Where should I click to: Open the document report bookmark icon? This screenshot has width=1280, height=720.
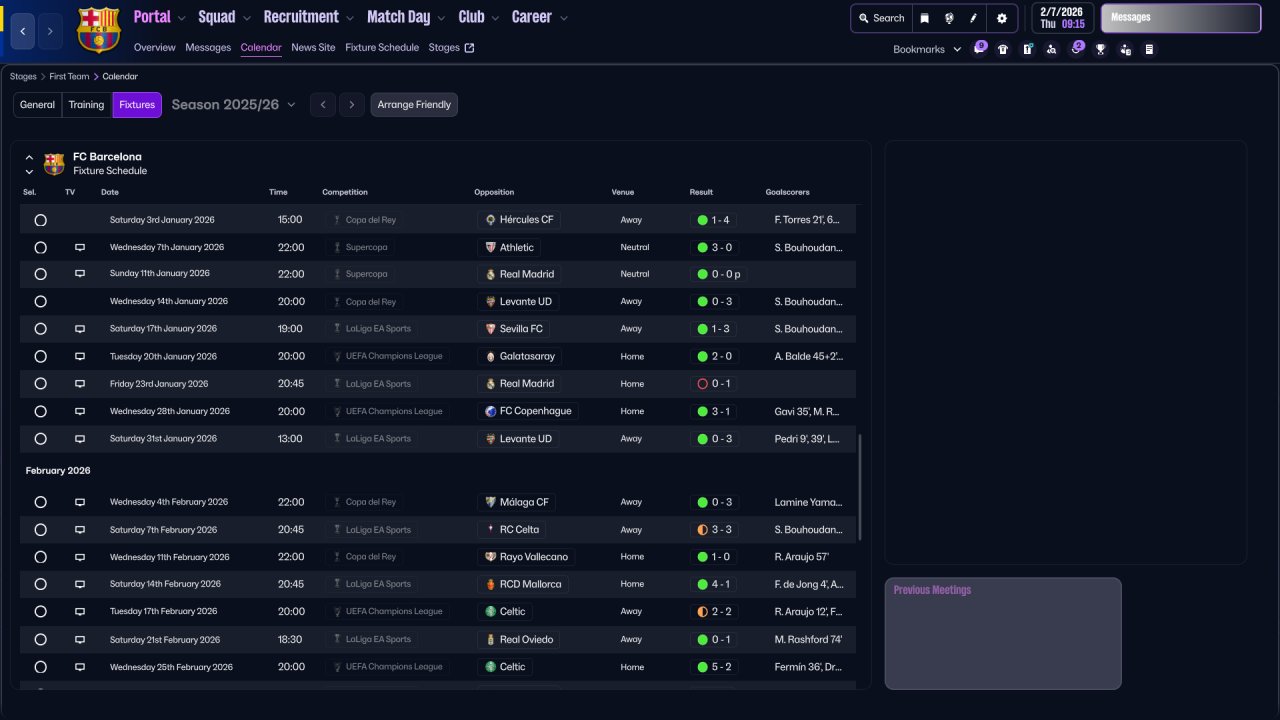(1149, 49)
